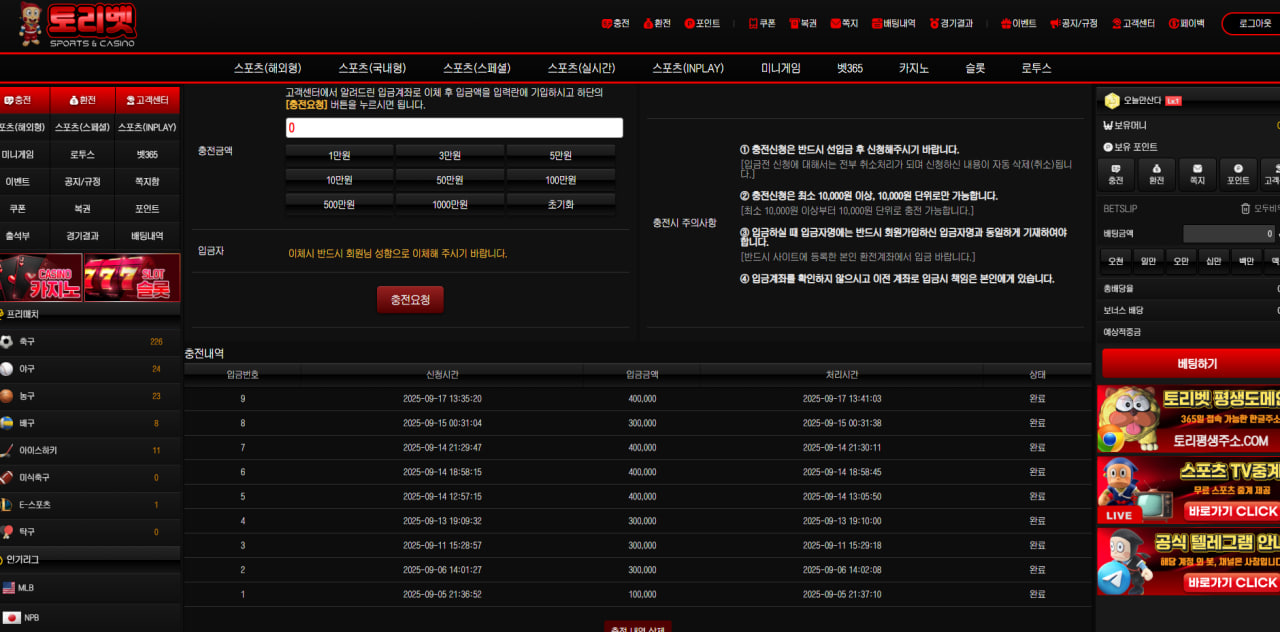Reset amount with the 초기화 button
The width and height of the screenshot is (1280, 632).
(560, 204)
